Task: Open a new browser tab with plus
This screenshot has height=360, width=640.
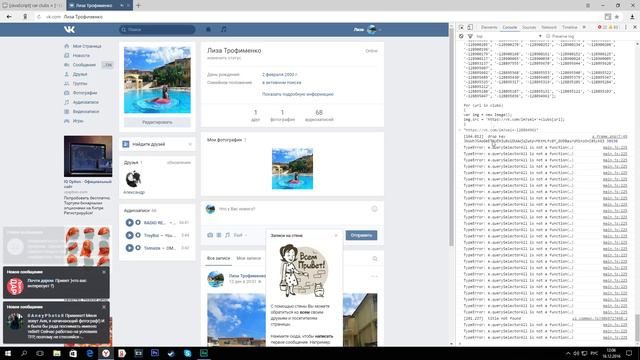Action: click(x=138, y=5)
